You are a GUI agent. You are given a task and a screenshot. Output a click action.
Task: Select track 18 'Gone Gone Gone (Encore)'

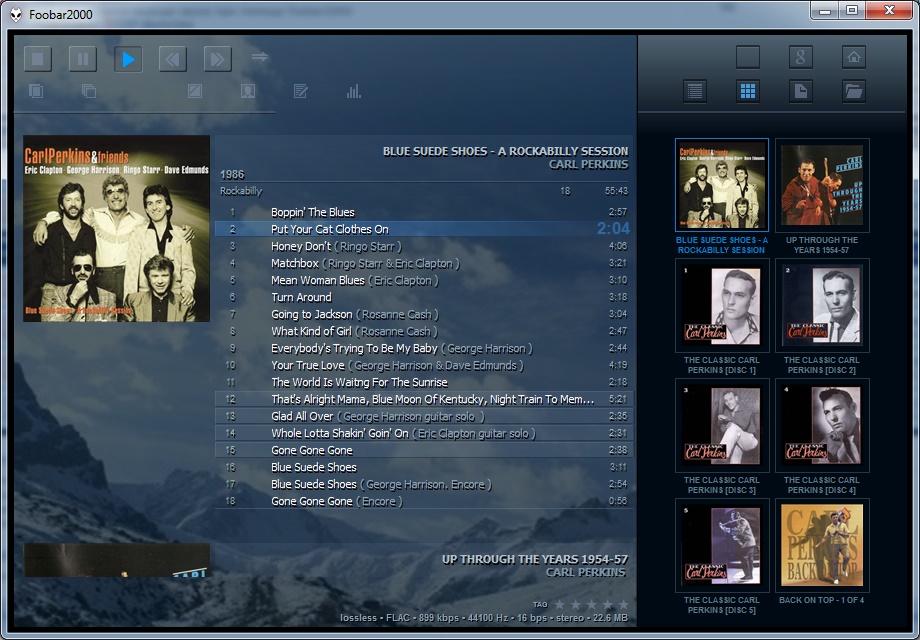pyautogui.click(x=424, y=501)
